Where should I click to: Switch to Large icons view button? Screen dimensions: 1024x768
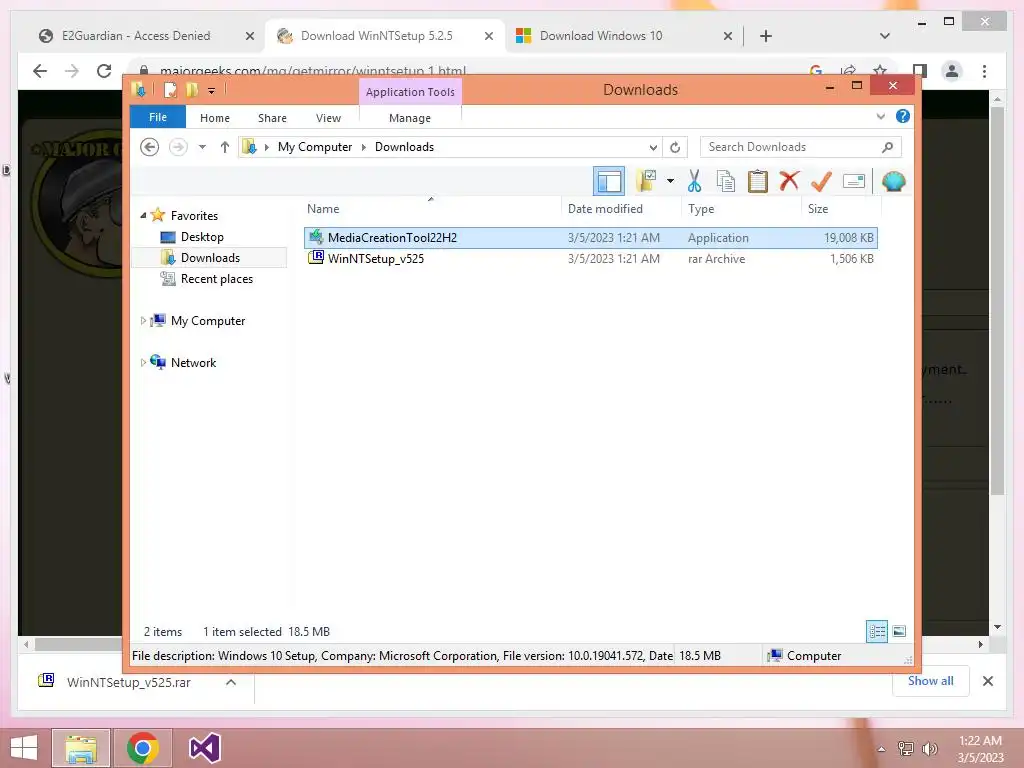(899, 631)
